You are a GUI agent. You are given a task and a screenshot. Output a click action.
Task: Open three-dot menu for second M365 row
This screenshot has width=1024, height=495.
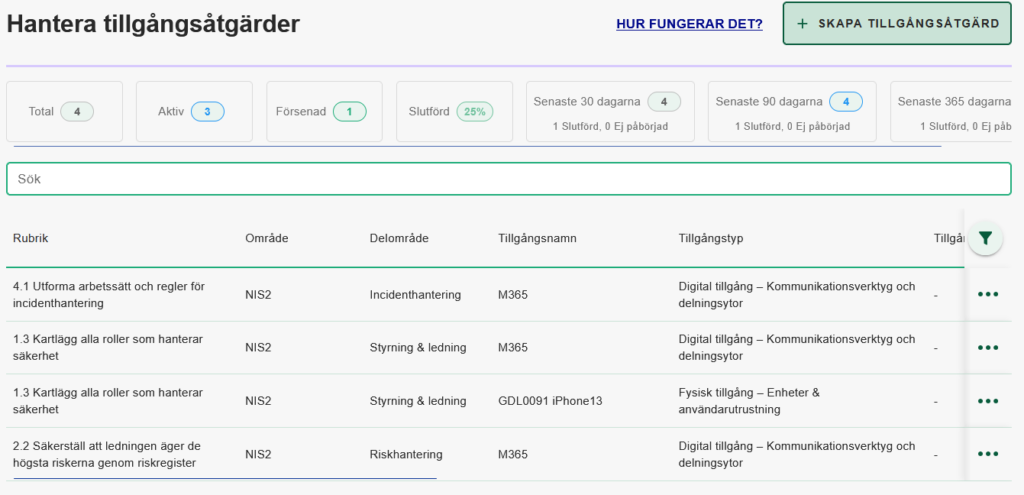[988, 347]
